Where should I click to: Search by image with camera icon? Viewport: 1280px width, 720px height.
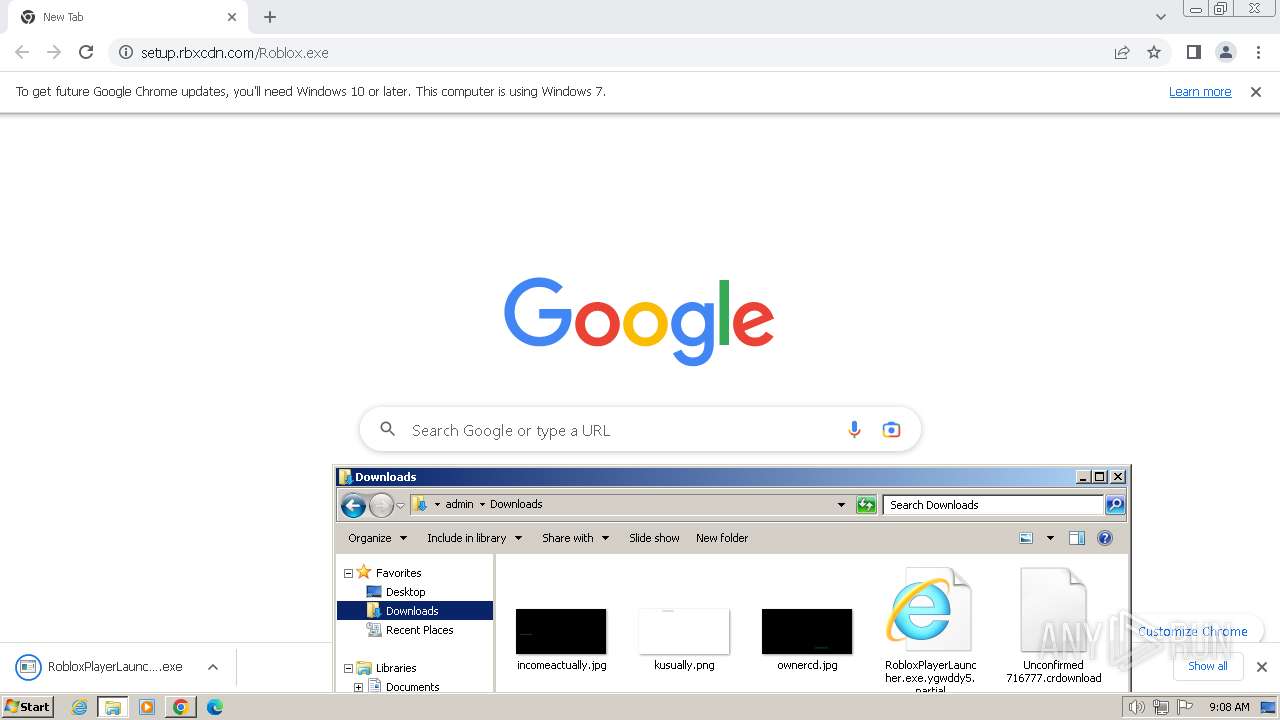pos(891,430)
